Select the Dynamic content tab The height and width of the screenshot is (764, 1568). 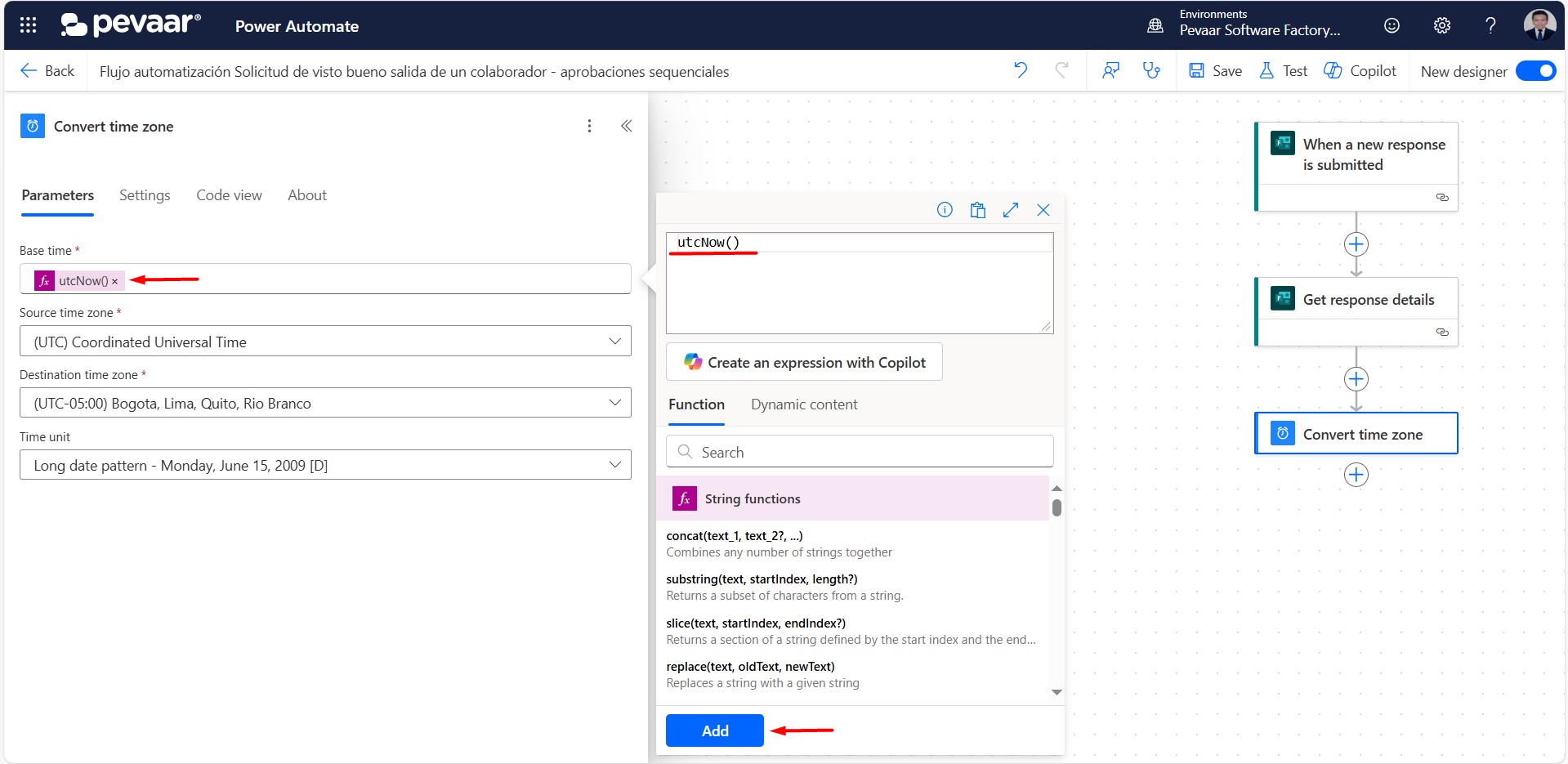pyautogui.click(x=804, y=404)
